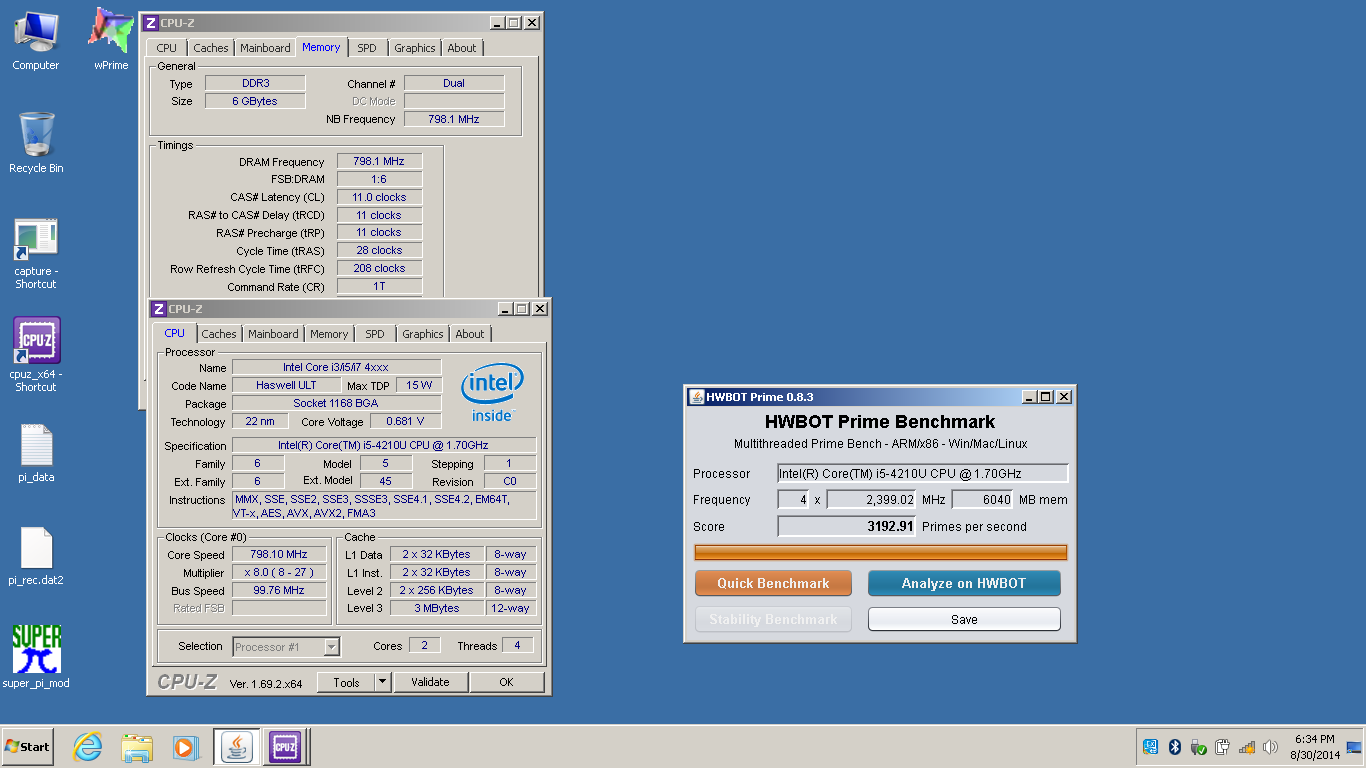Image resolution: width=1366 pixels, height=768 pixels.
Task: Open About tab in front CPU-Z window
Action: point(470,334)
